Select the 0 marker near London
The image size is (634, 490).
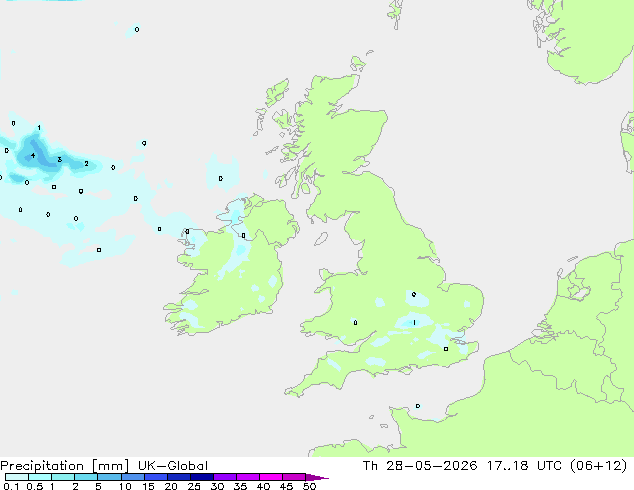(x=446, y=349)
